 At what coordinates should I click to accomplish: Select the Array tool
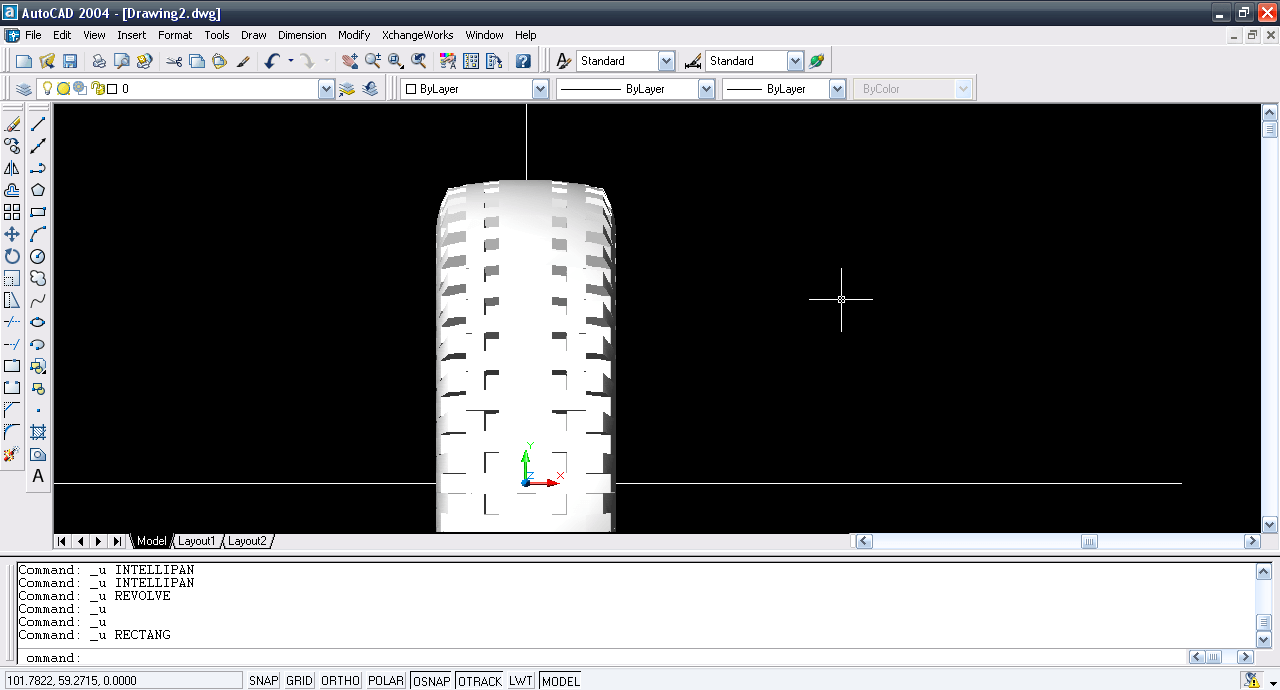[x=12, y=212]
